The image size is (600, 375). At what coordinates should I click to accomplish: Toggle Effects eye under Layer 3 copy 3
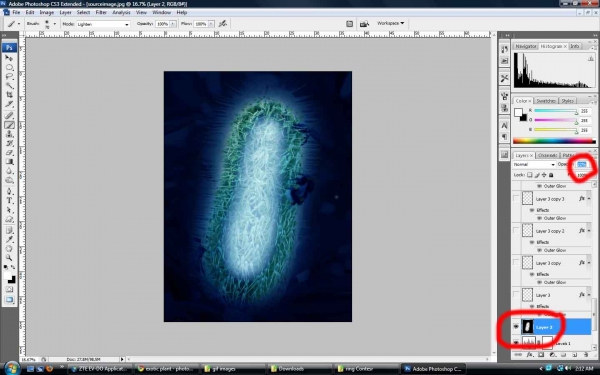(532, 210)
